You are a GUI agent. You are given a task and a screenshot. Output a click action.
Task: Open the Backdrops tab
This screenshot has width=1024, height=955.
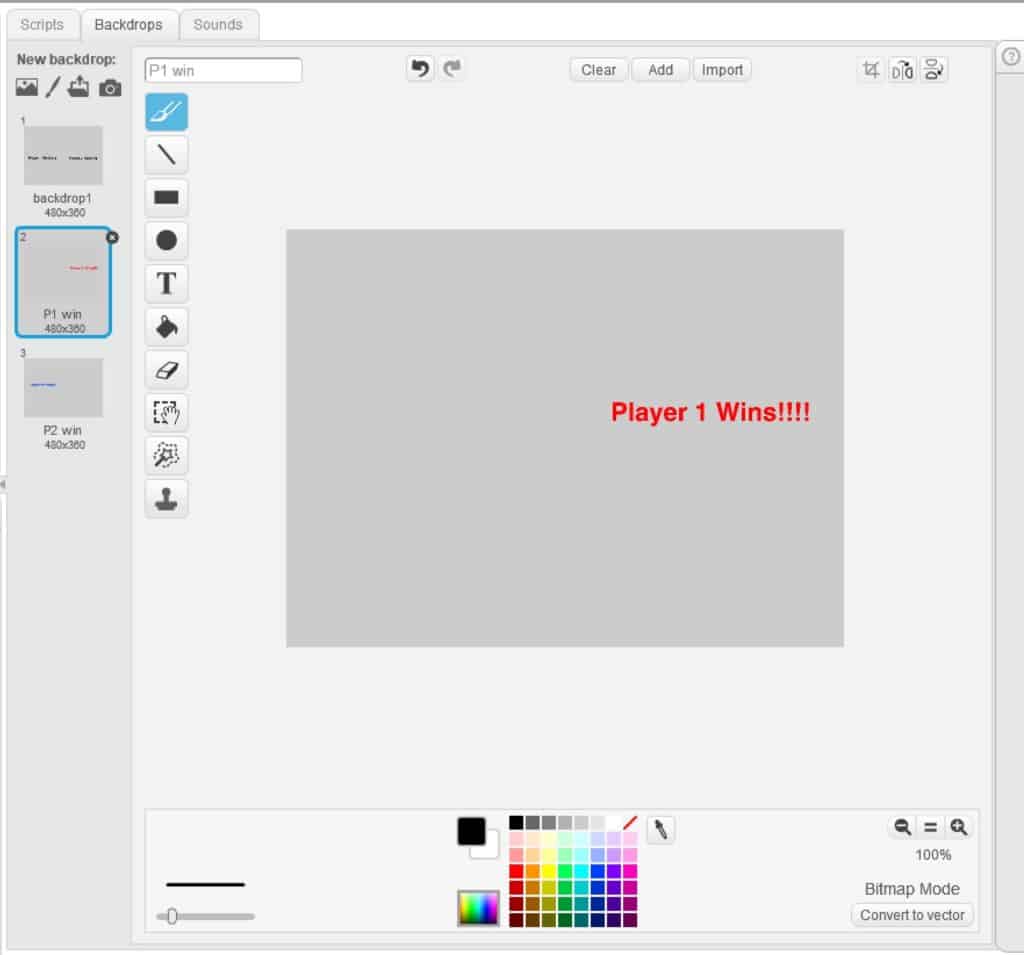[x=129, y=25]
